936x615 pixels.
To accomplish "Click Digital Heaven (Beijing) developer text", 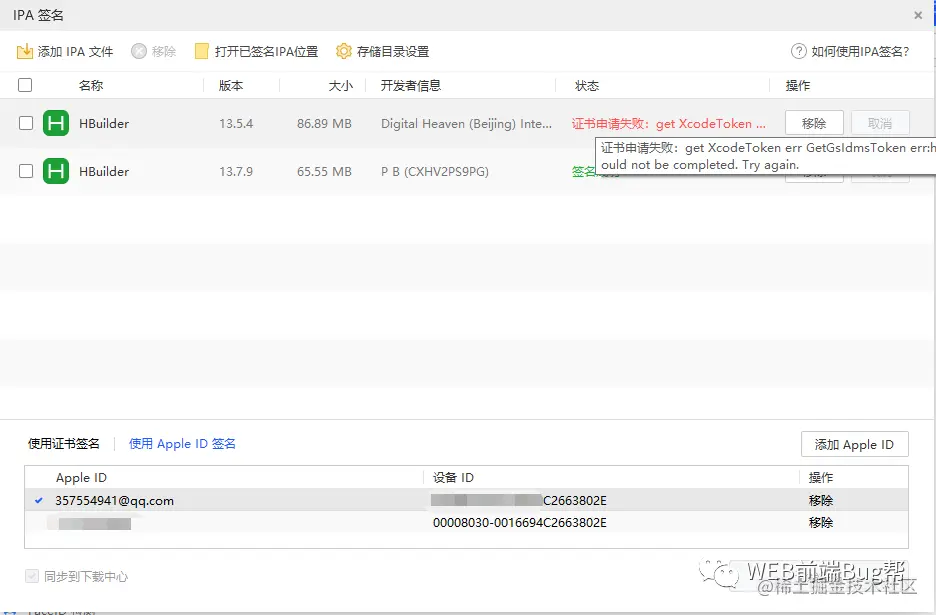I will coord(466,124).
